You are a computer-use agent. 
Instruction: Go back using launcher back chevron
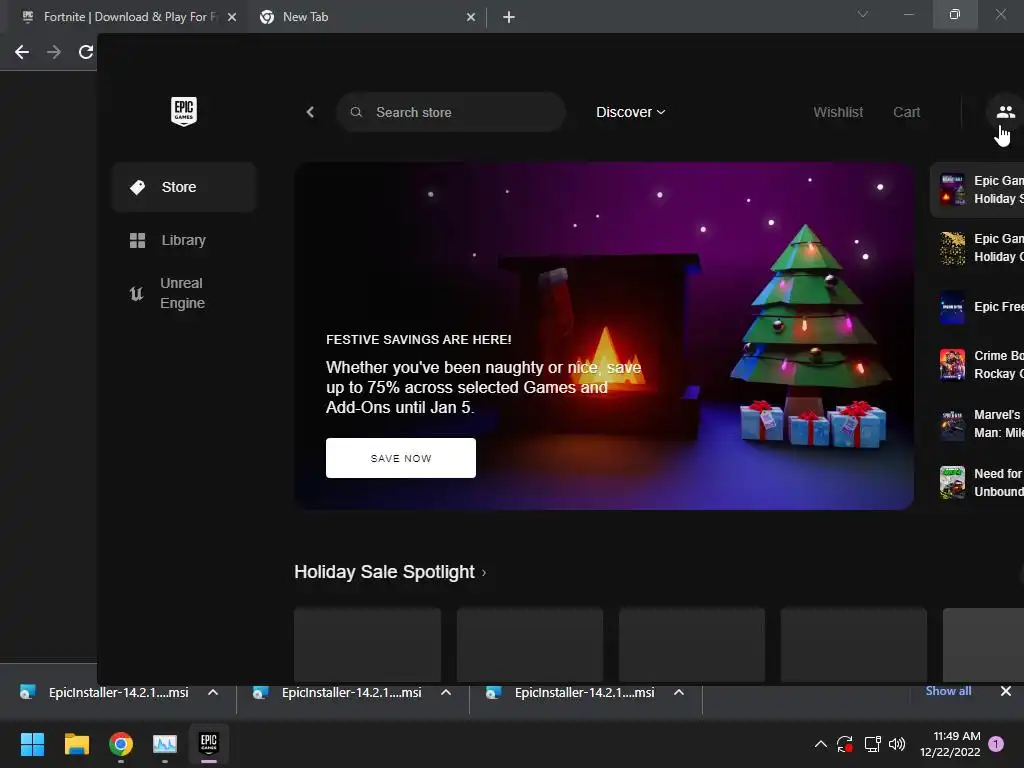310,112
